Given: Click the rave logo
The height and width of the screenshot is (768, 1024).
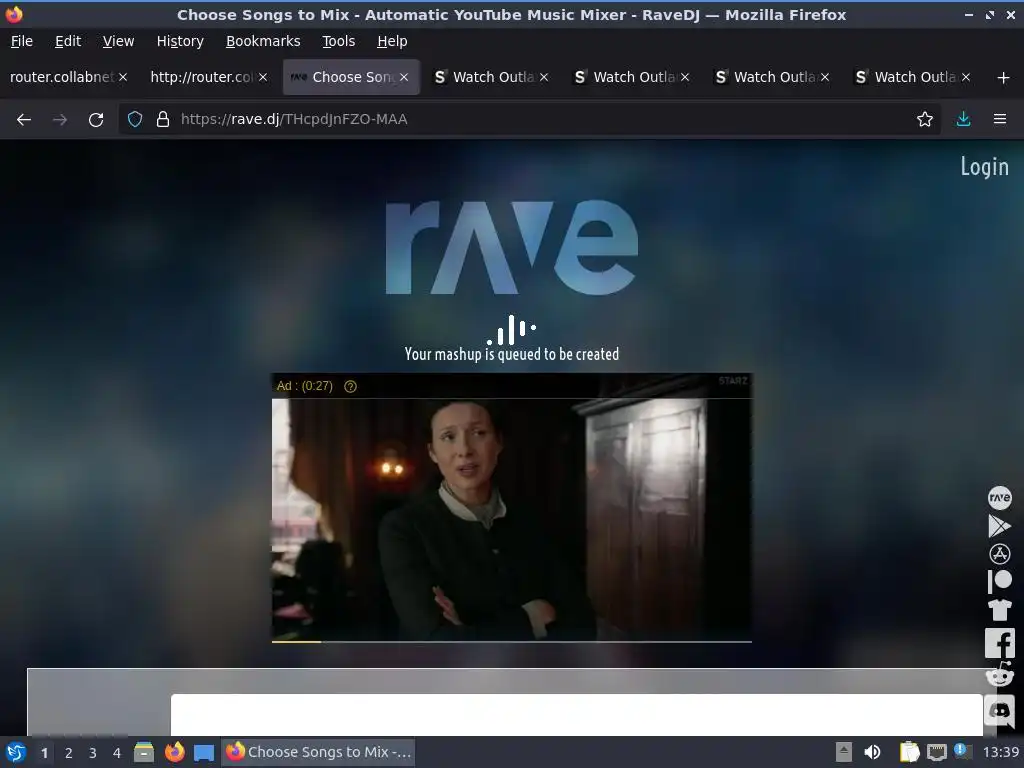Looking at the screenshot, I should pos(511,247).
